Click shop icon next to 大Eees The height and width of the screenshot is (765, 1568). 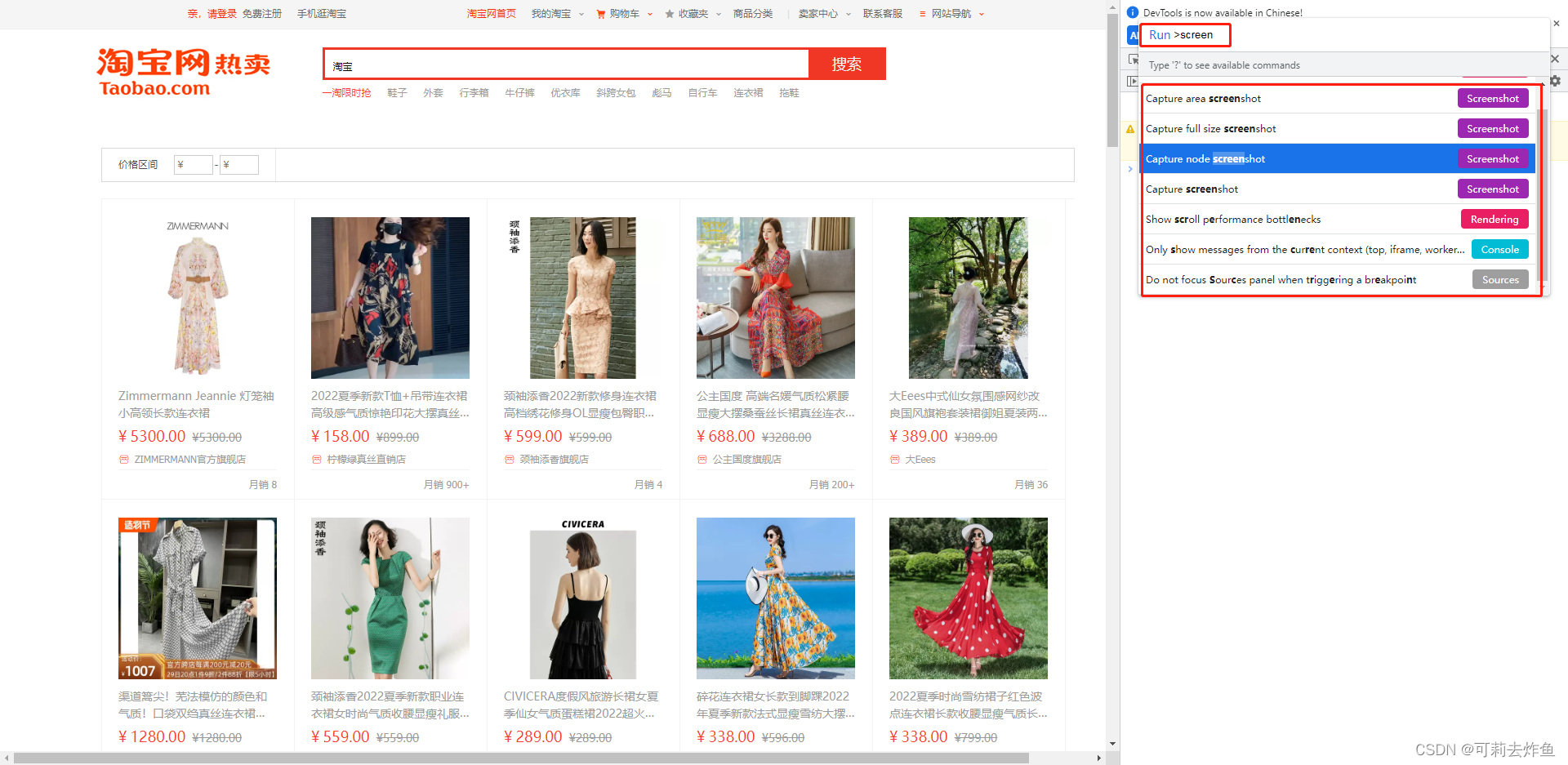[x=895, y=460]
